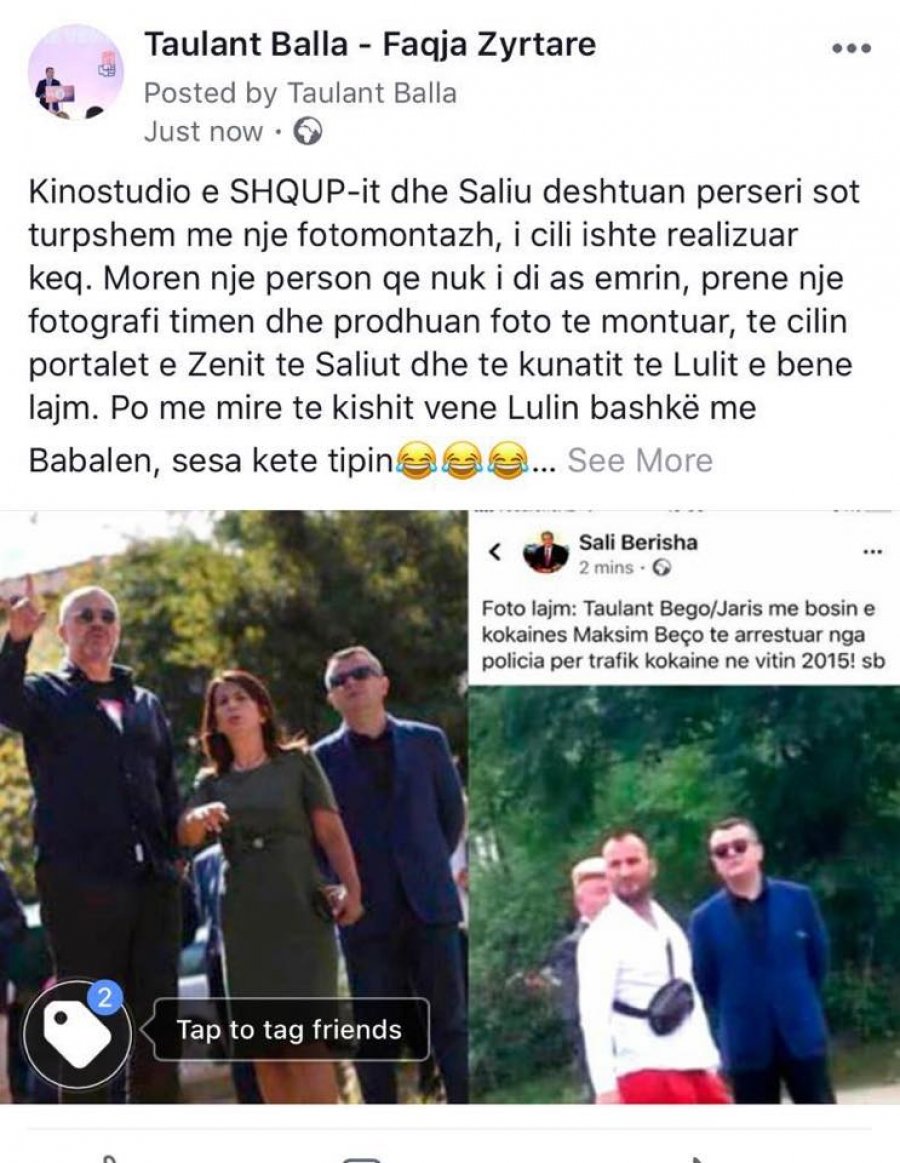
Task: Click the Posted by Taulant Balla link
Action: (300, 93)
